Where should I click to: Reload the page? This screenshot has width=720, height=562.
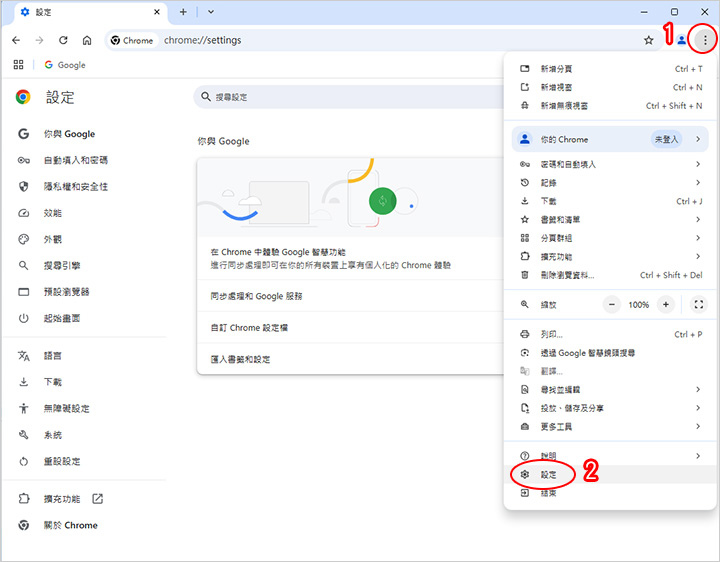coord(63,40)
